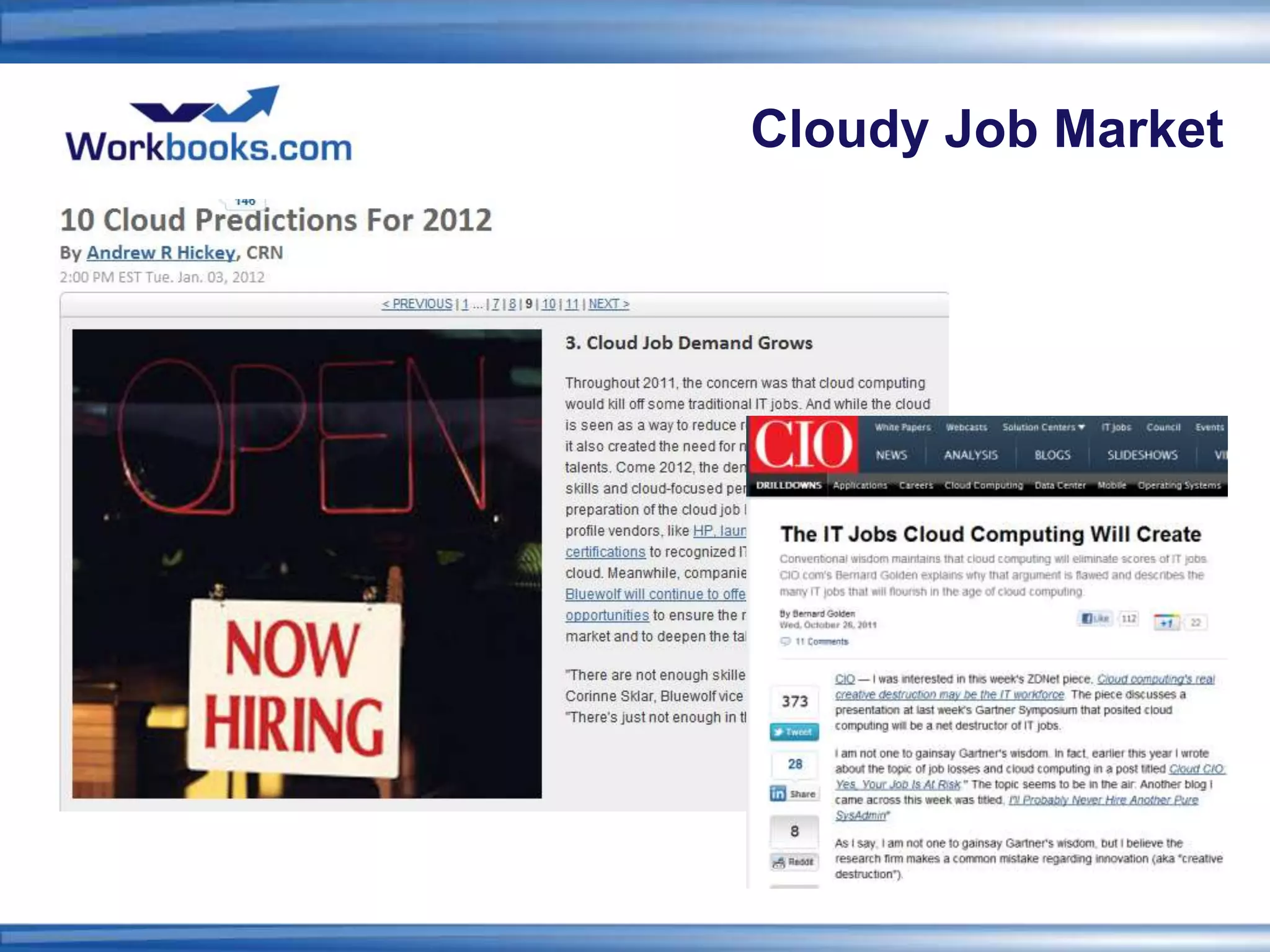The image size is (1270, 952).
Task: Switch to the ANALYSIS tab
Action: click(970, 455)
